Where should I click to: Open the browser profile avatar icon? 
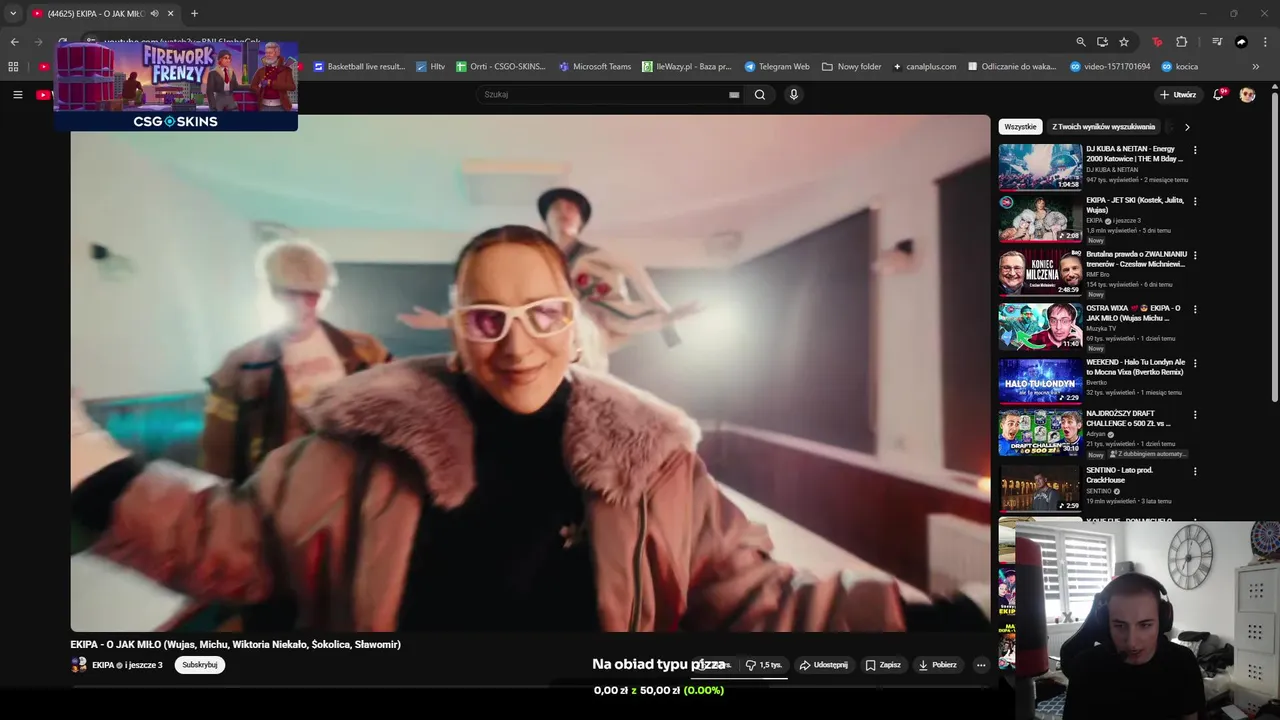(x=1241, y=42)
